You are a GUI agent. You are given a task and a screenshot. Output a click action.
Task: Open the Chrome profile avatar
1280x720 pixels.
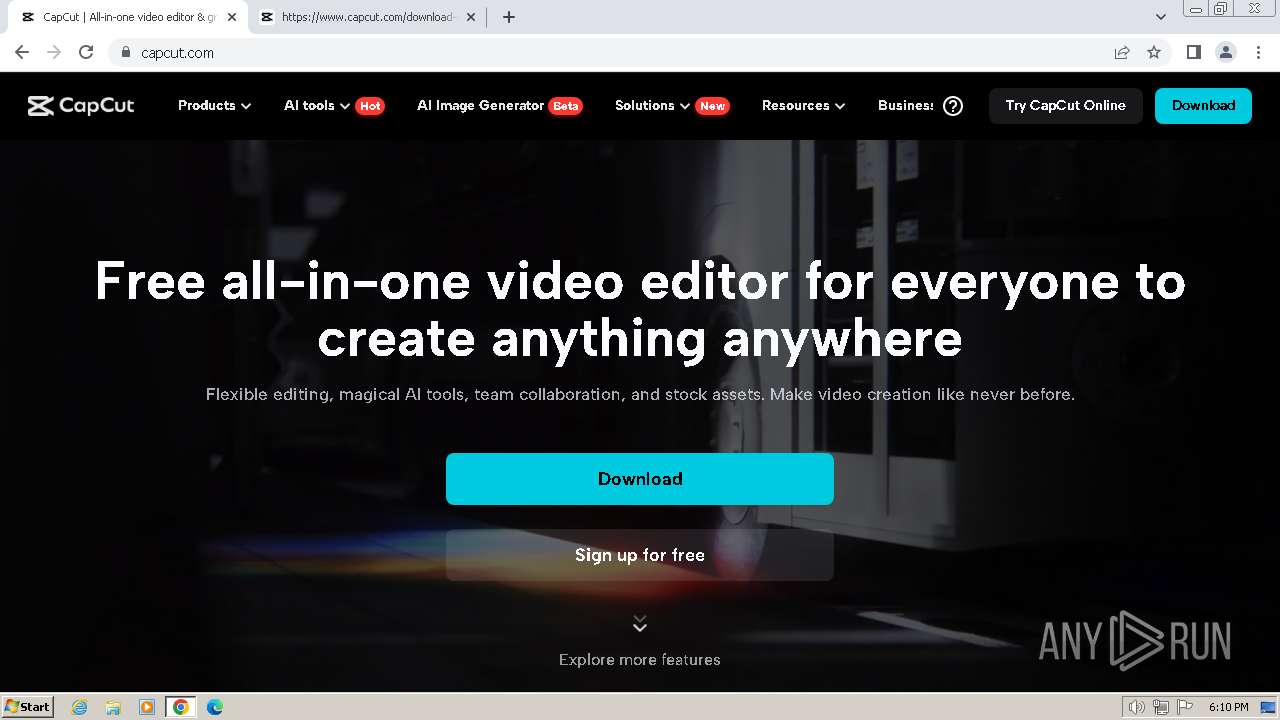[x=1226, y=53]
